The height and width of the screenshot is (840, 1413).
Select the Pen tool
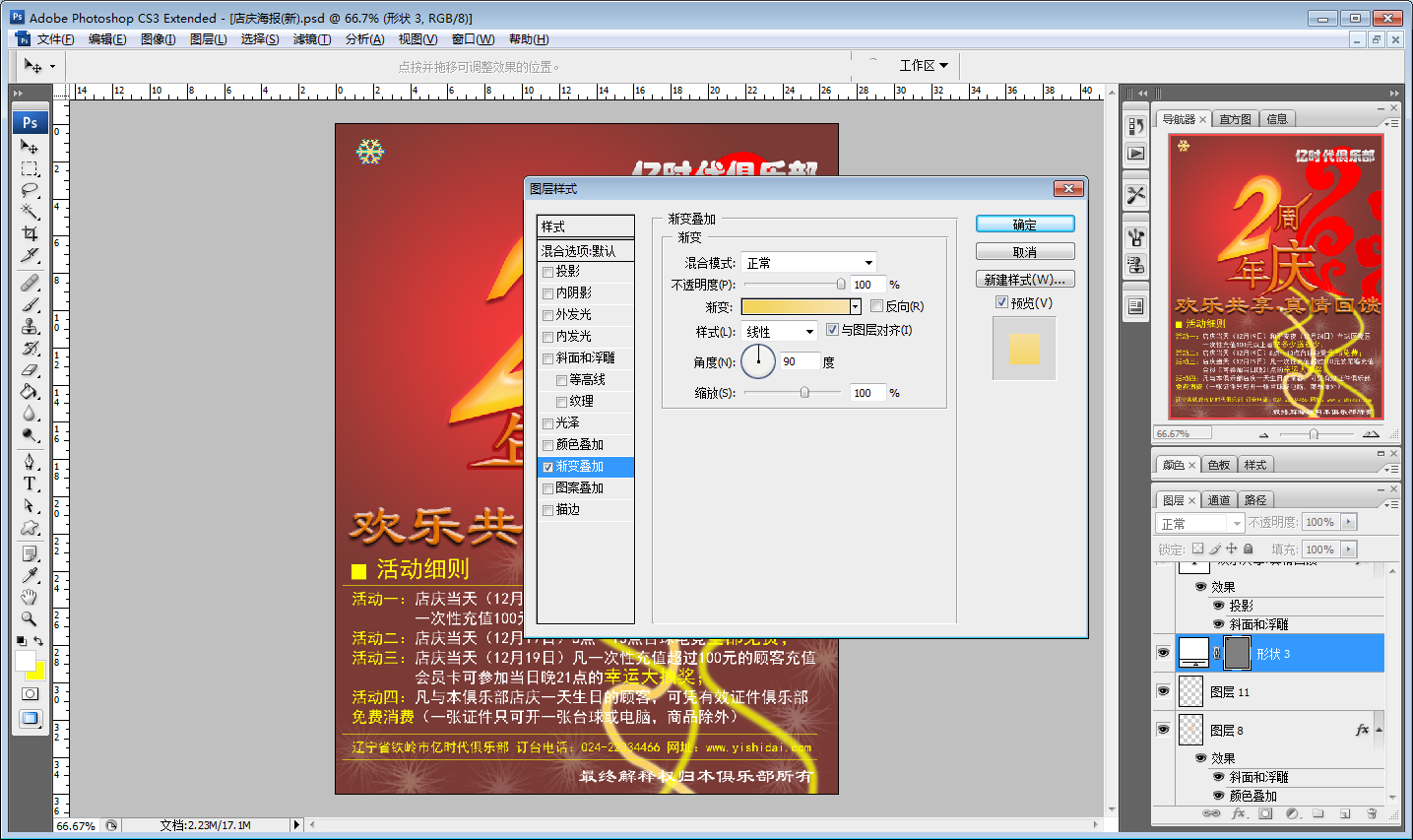pyautogui.click(x=30, y=462)
